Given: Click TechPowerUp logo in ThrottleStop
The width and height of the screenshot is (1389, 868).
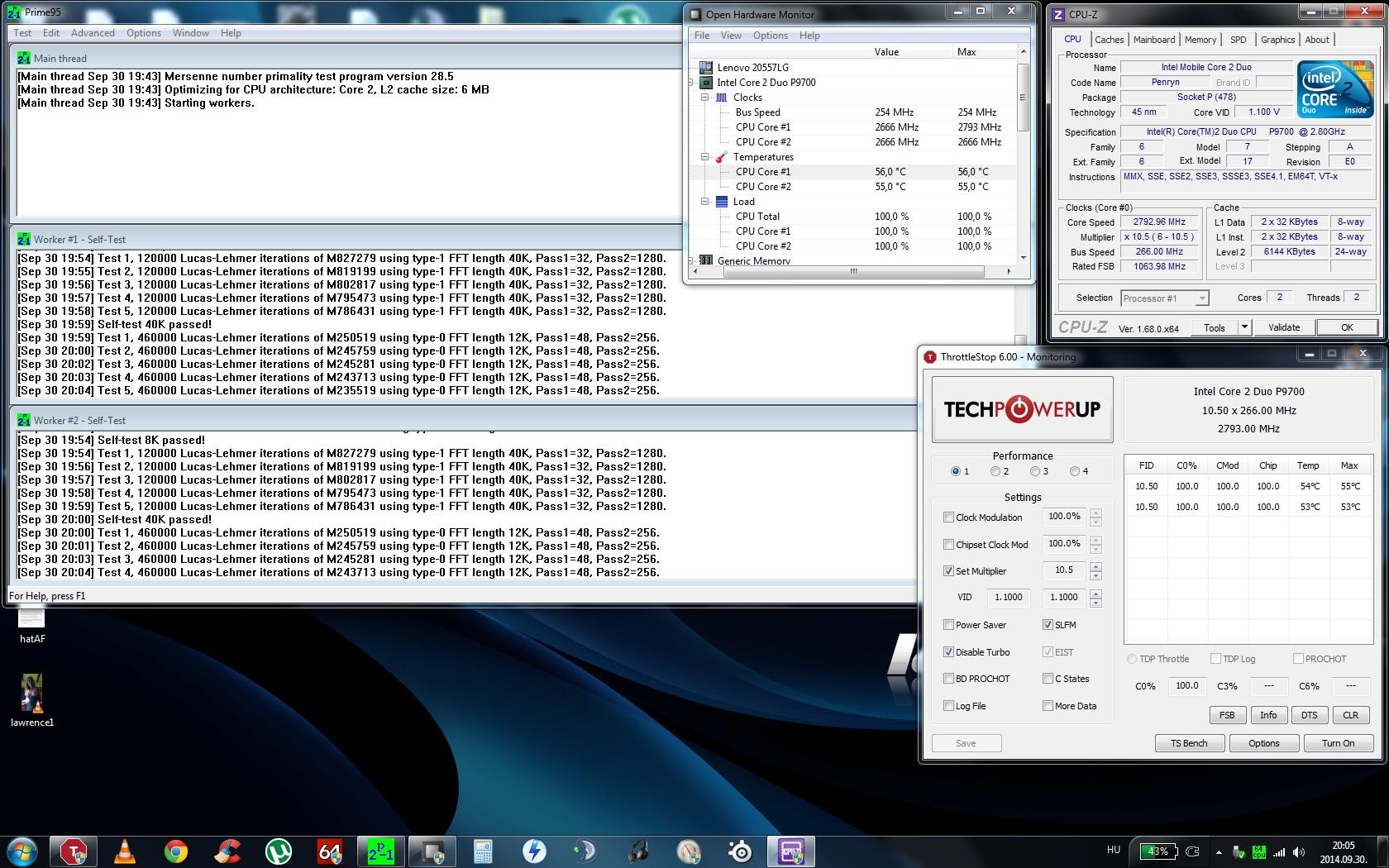Looking at the screenshot, I should [1022, 409].
